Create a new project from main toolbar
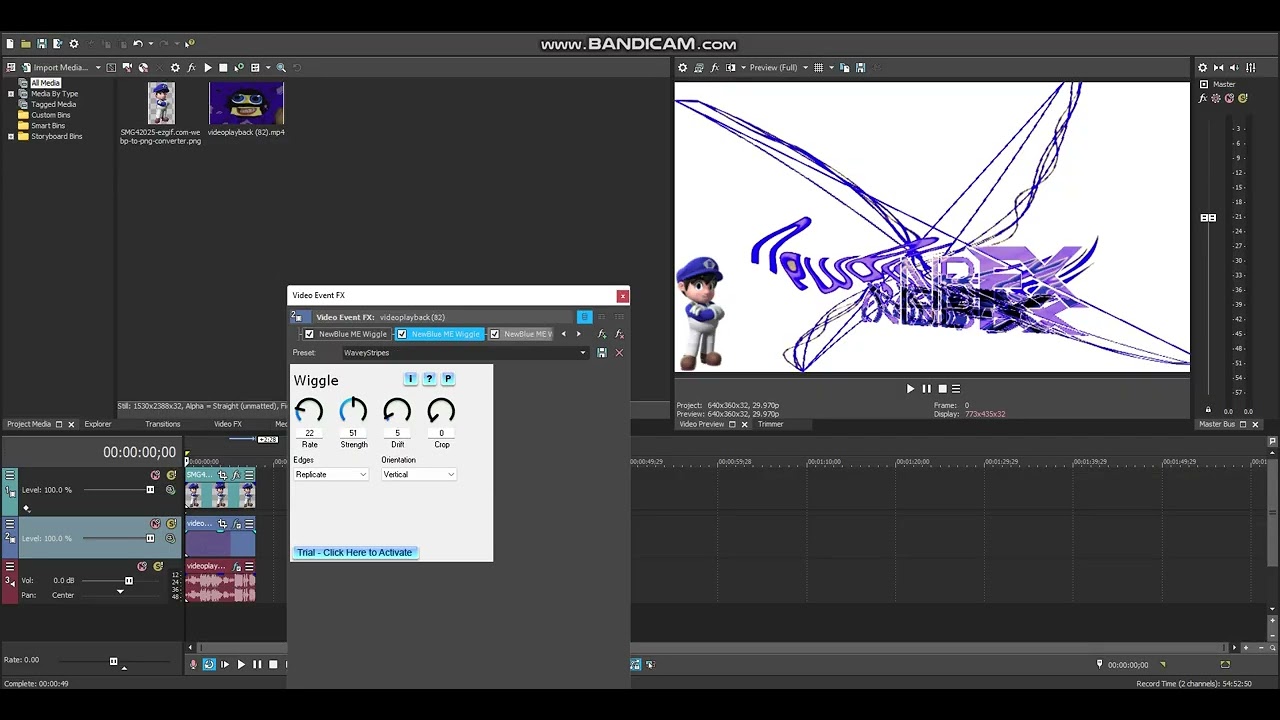Screen dimensions: 1280x720 pyautogui.click(x=10, y=44)
